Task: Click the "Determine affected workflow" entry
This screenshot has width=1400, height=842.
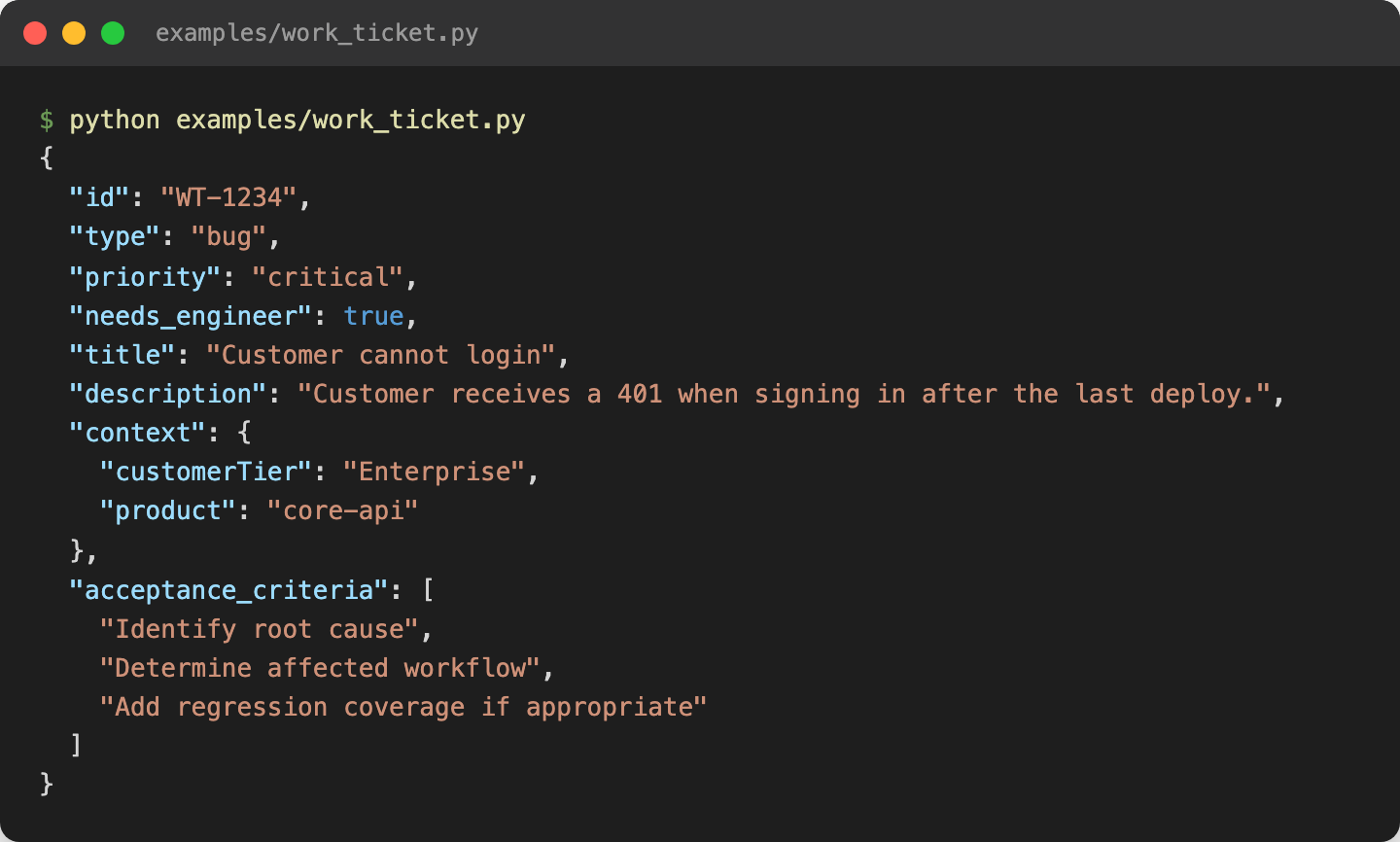Action: point(319,668)
